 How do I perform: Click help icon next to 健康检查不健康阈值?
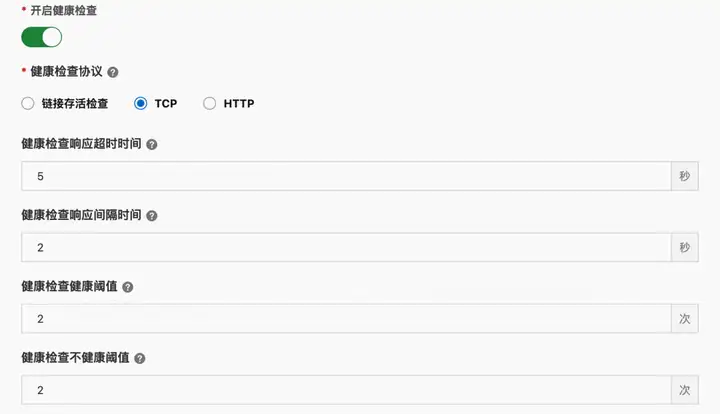(140, 358)
